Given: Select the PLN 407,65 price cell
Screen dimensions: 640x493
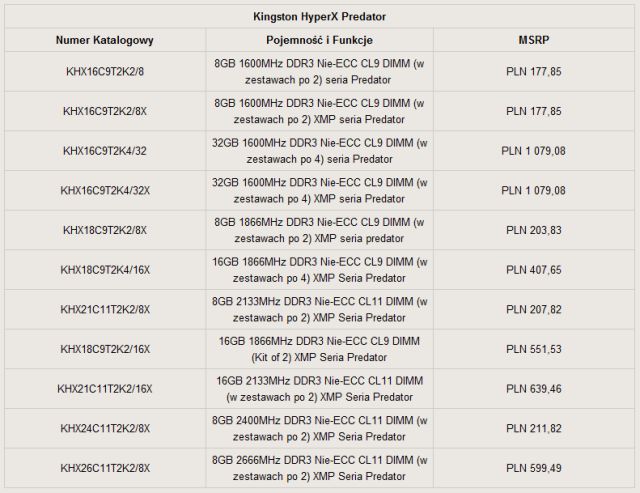Looking at the screenshot, I should [534, 270].
